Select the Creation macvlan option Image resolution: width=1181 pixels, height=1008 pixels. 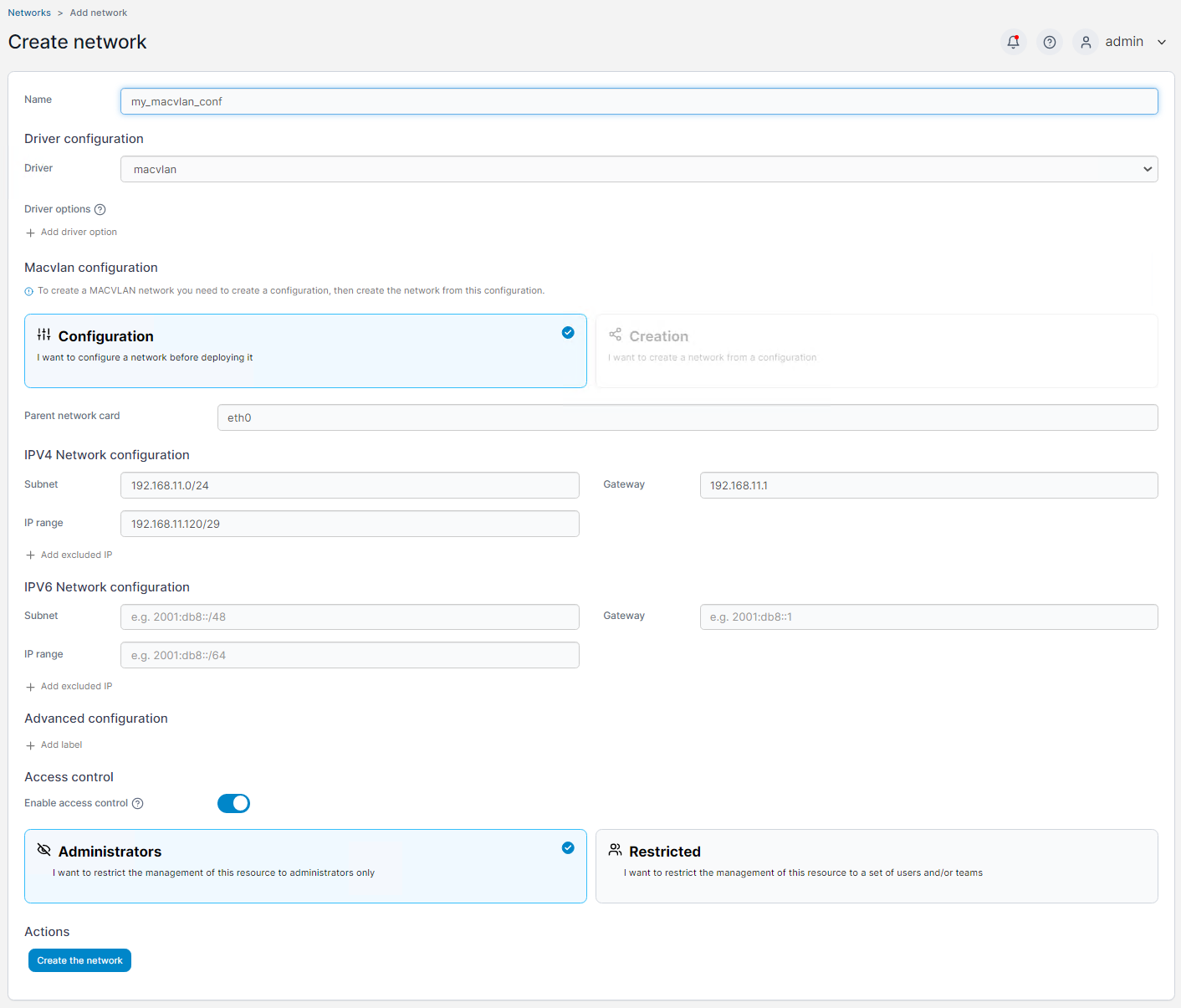(877, 350)
